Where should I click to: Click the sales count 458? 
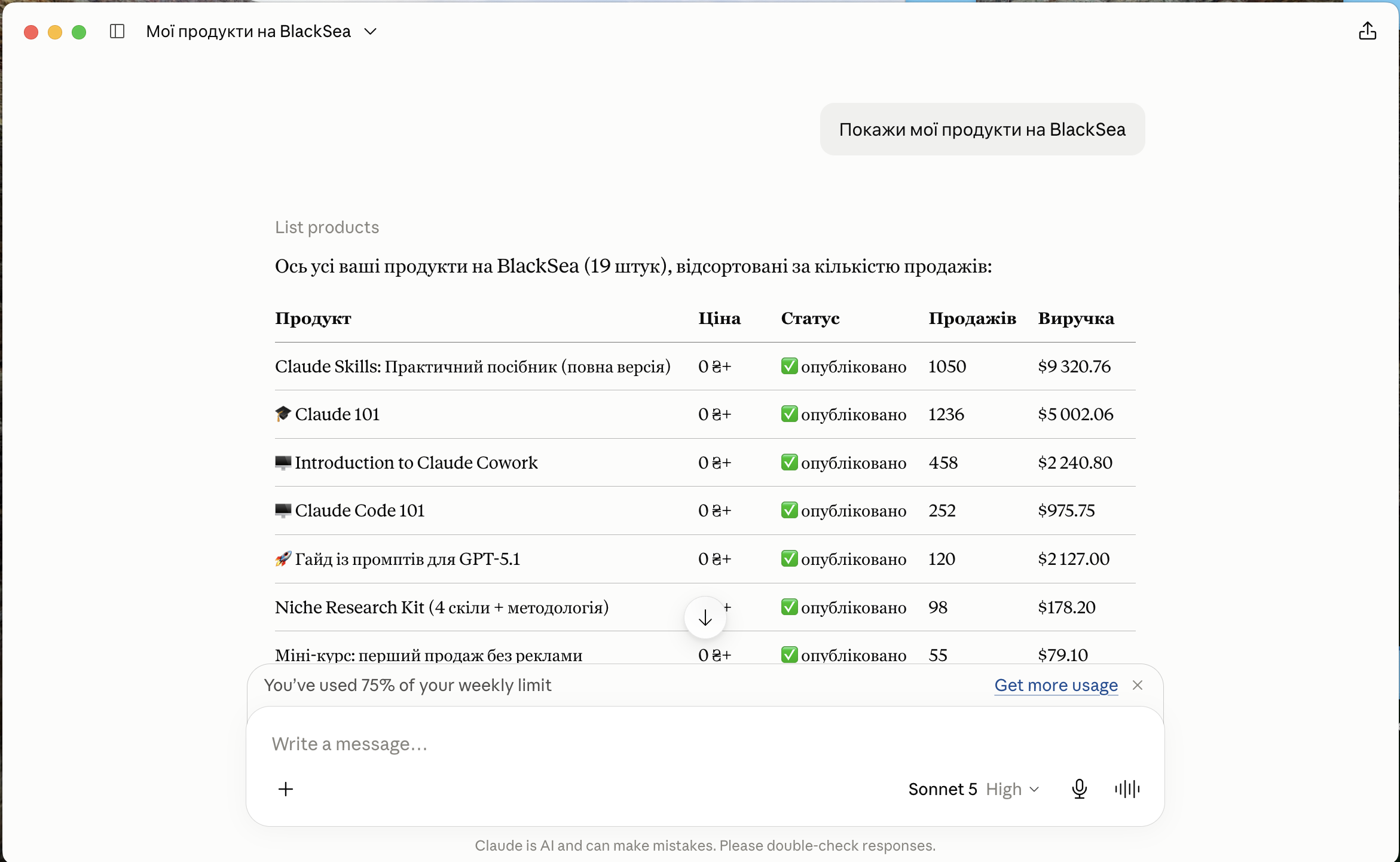point(943,463)
